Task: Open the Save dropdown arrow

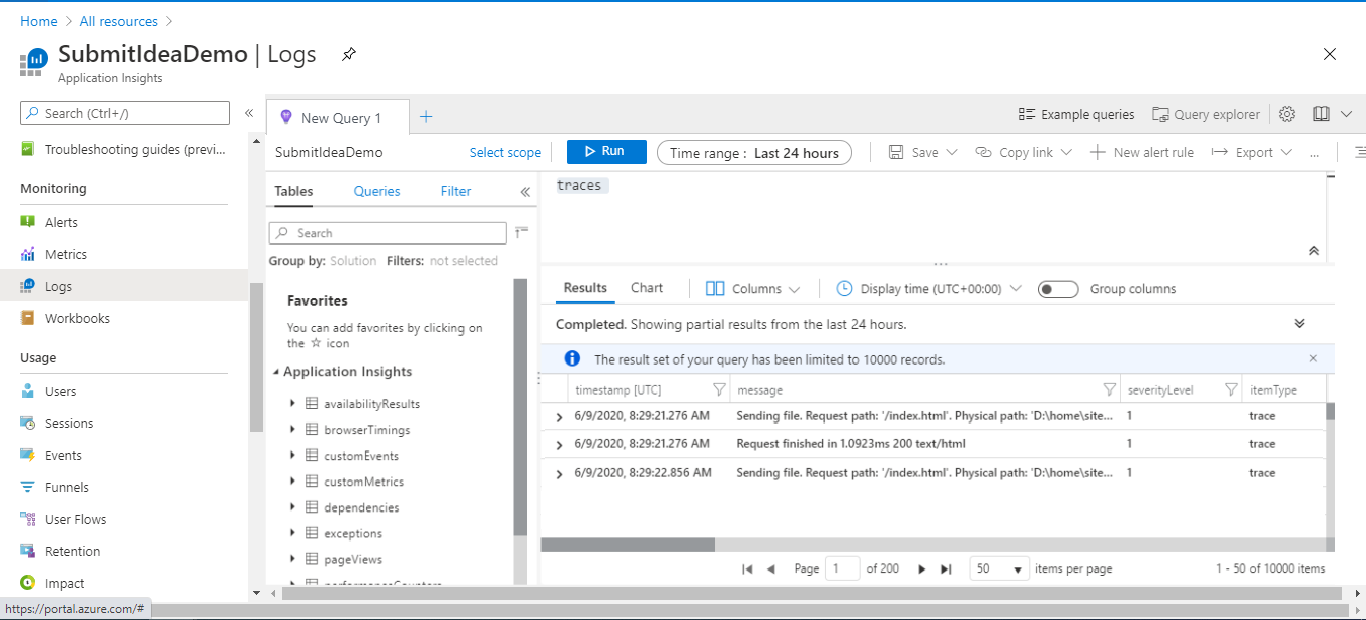Action: click(x=952, y=152)
